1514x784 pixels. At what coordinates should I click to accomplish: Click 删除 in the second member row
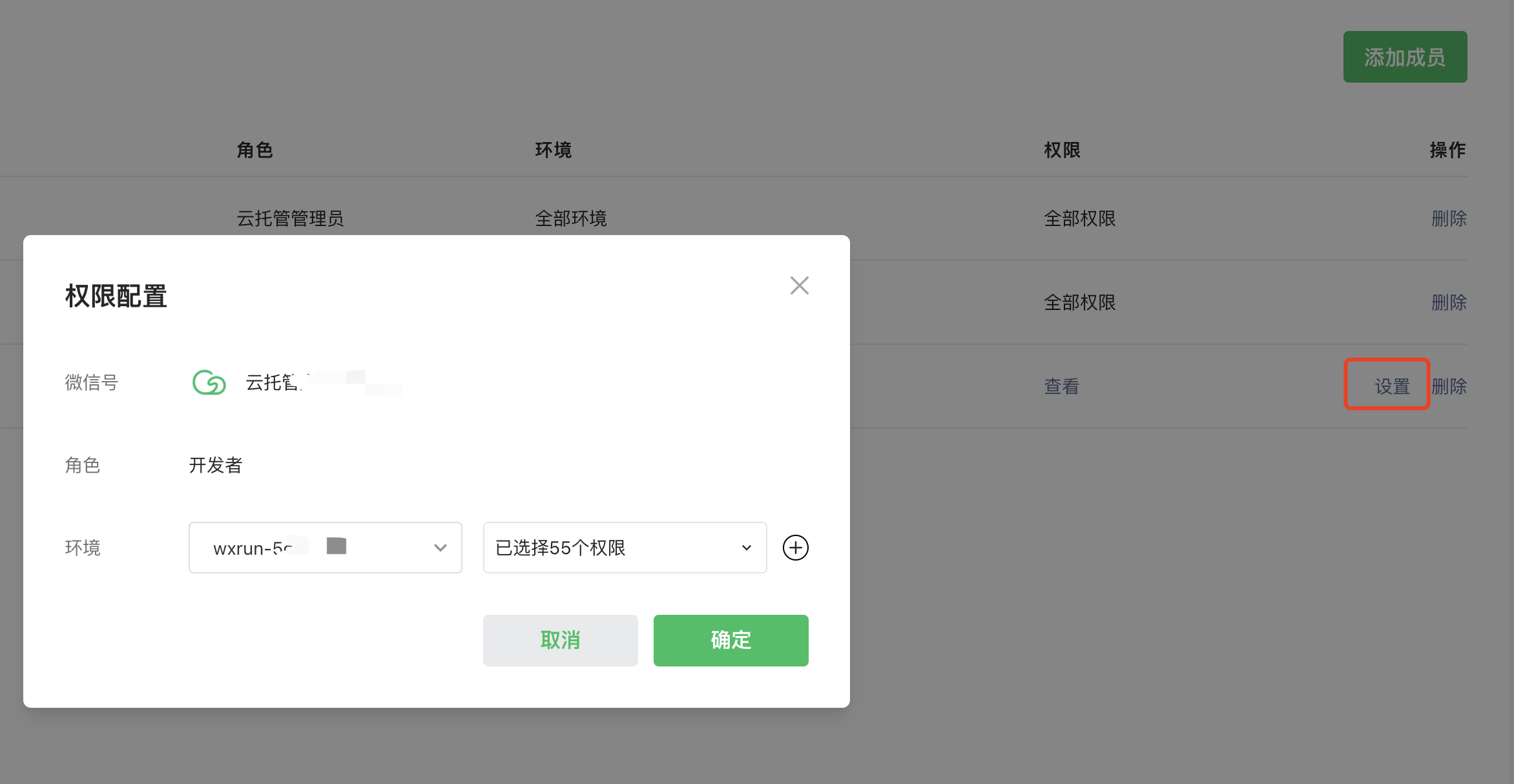coord(1448,302)
